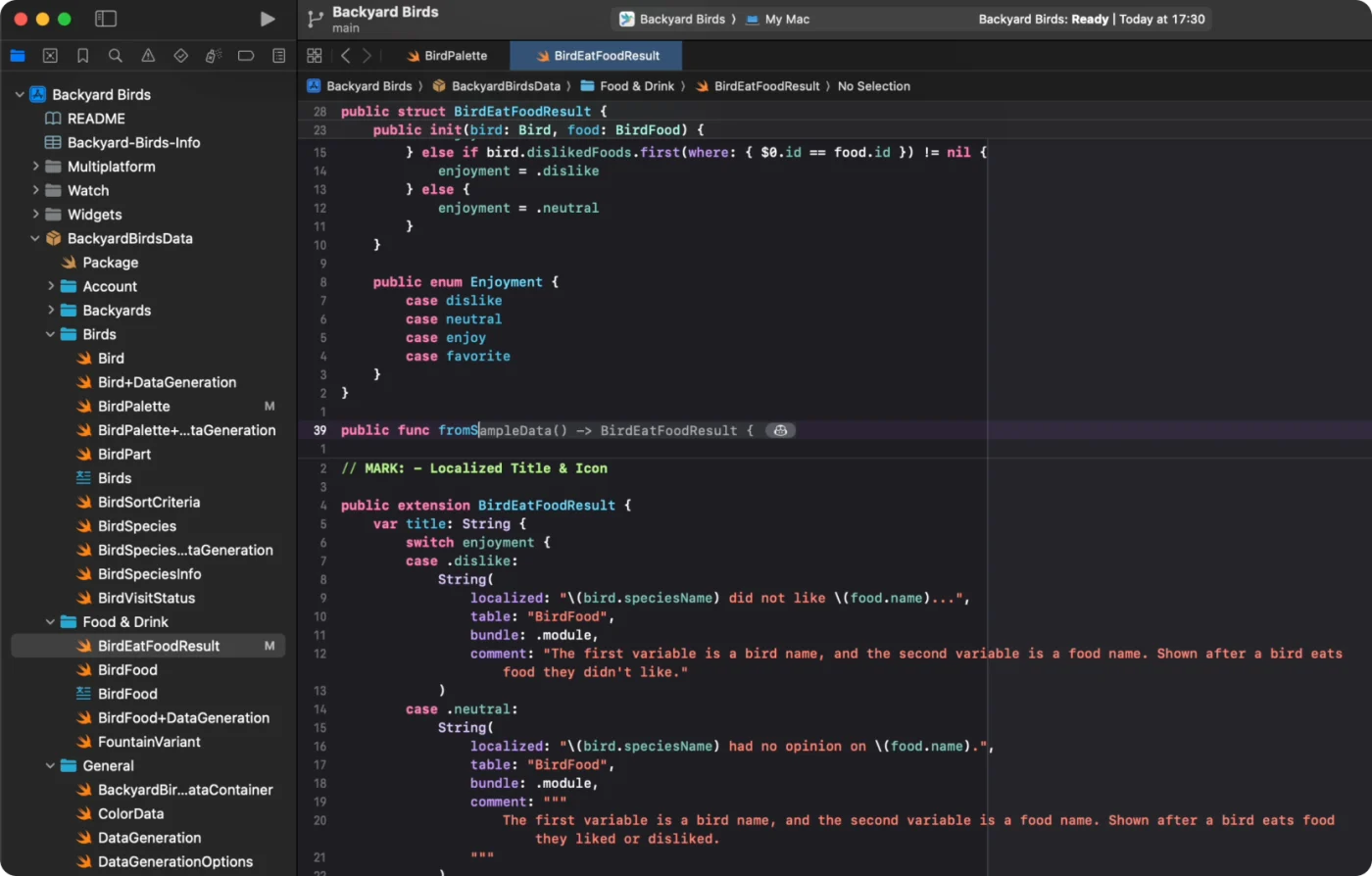1372x876 pixels.
Task: Open the bookmark navigator icon
Action: 83,56
